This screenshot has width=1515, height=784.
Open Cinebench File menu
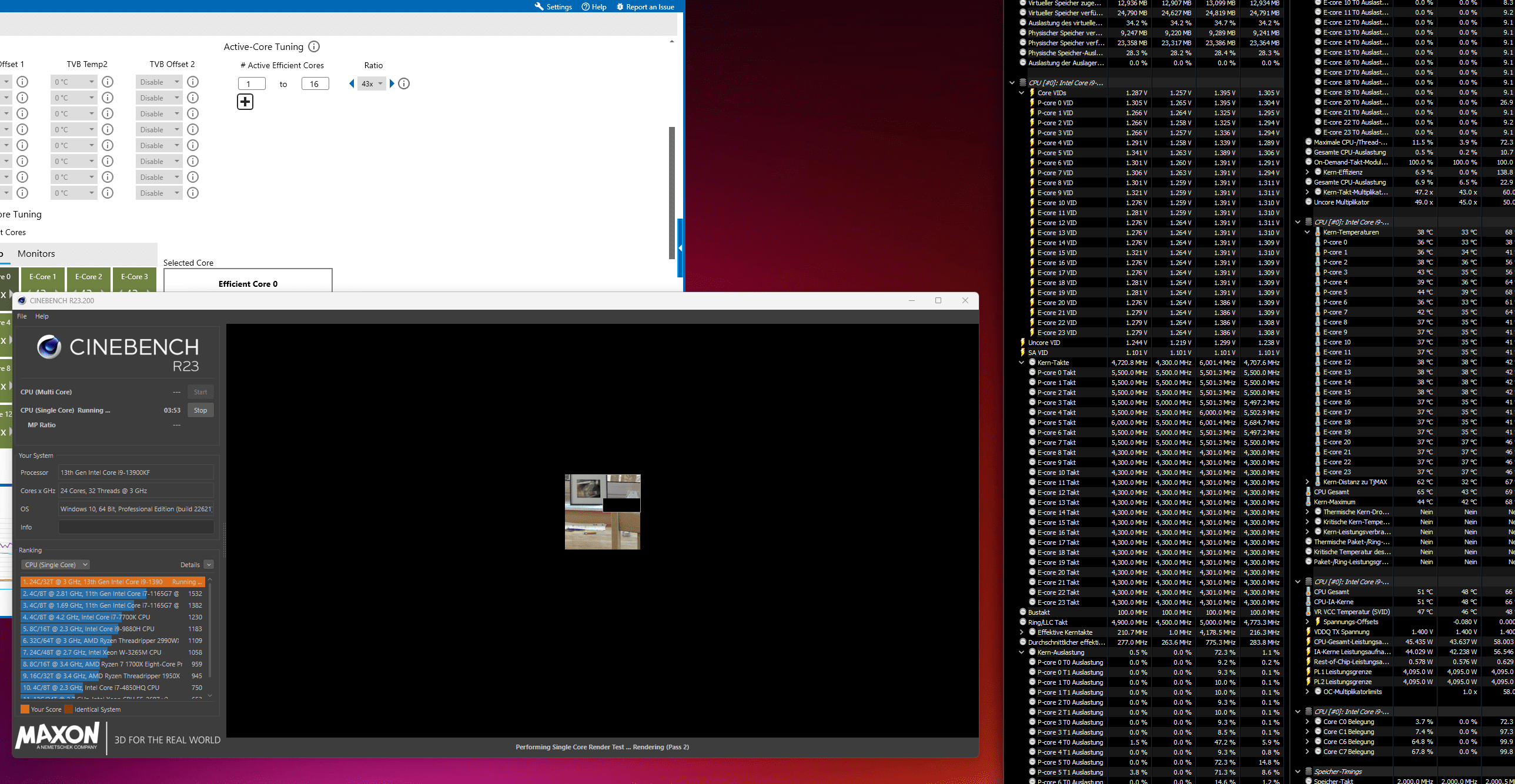tap(22, 316)
